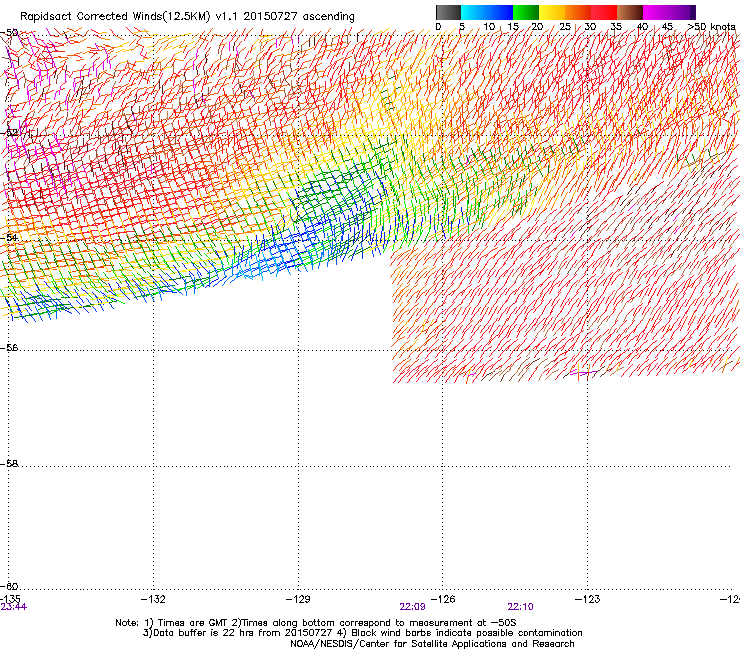Click the green 15-20 knots color band
Image resolution: width=740 pixels, height=650 pixels.
(526, 12)
